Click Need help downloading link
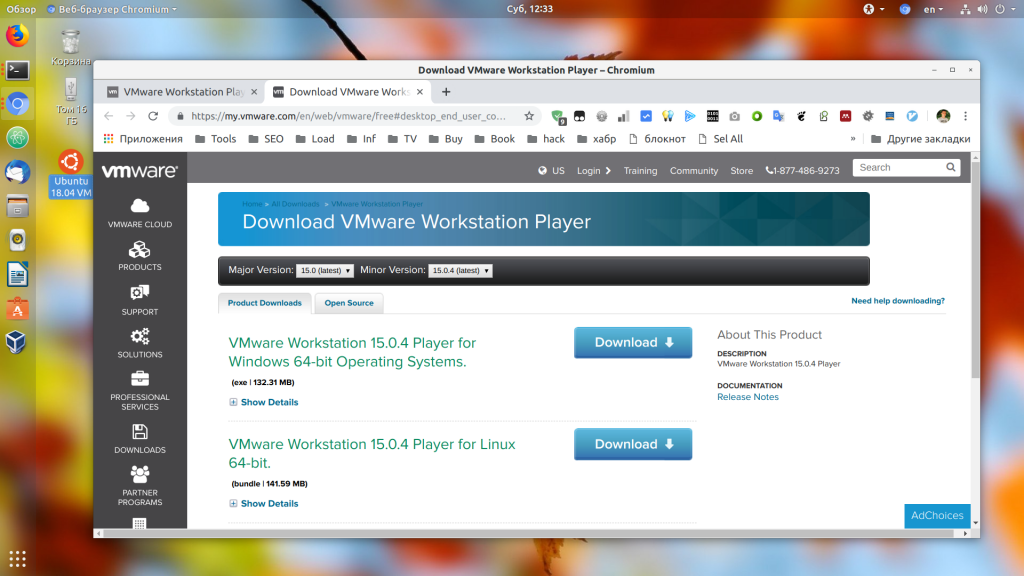Screen dimensions: 1024x576 point(897,300)
